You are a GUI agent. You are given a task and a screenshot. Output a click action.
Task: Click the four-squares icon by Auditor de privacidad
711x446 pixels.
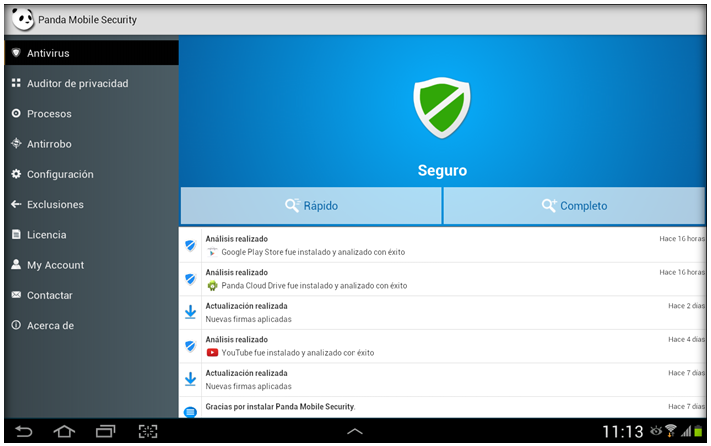16,83
